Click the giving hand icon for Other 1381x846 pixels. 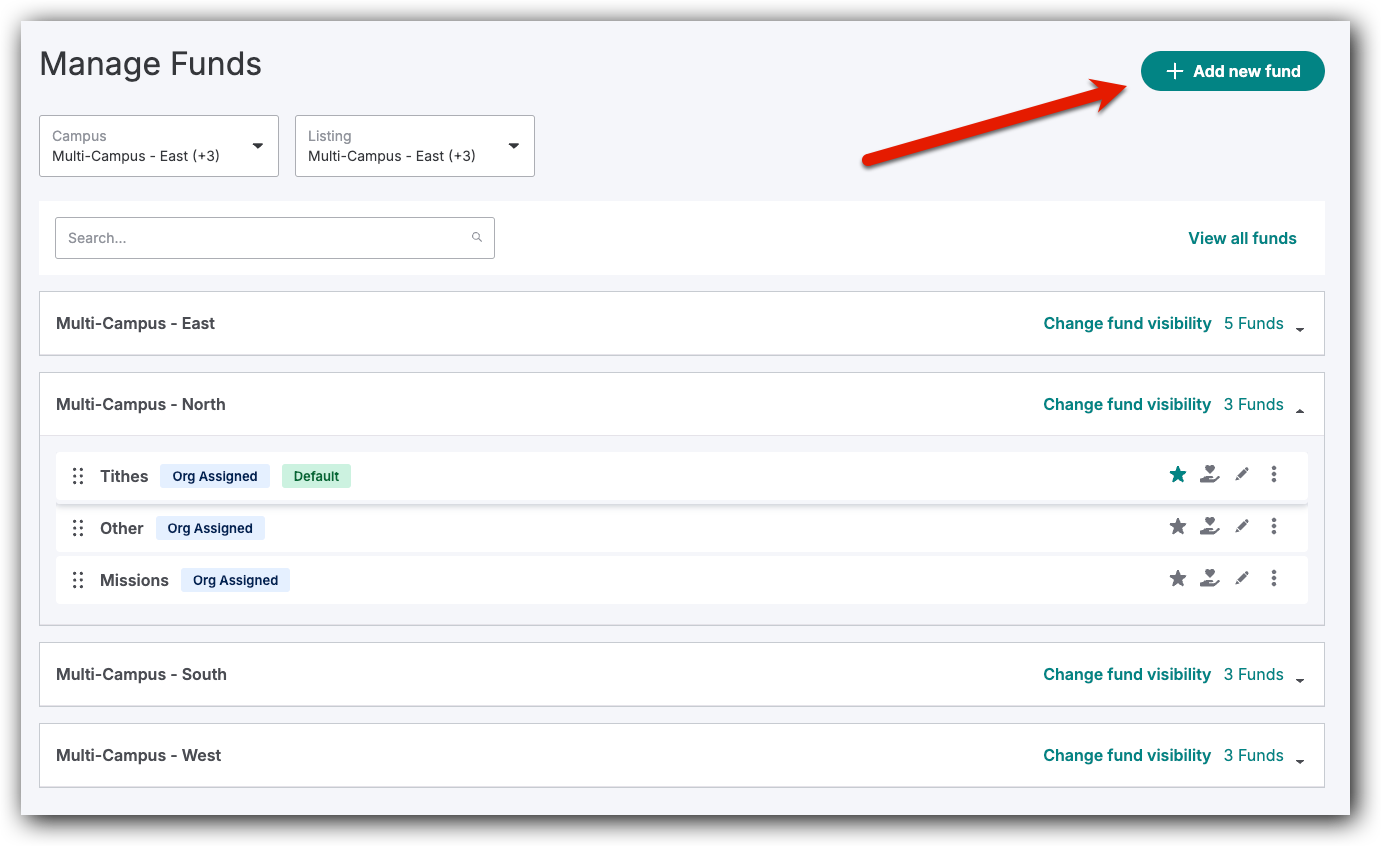click(x=1210, y=526)
